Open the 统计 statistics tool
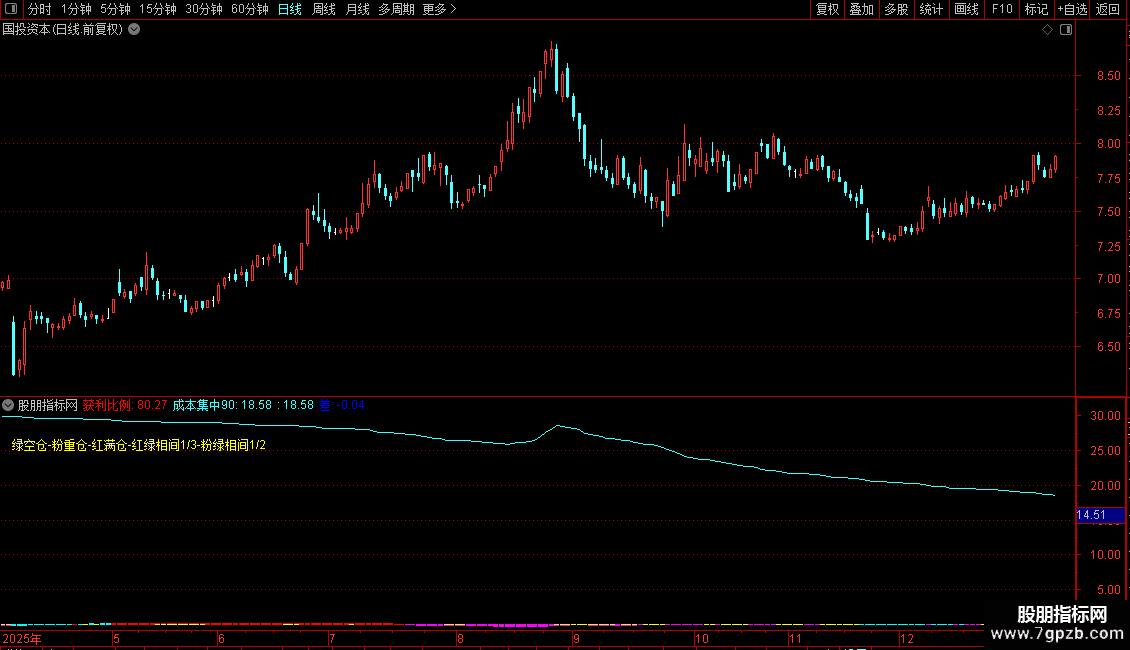Screen dimensions: 1130x650 pyautogui.click(x=931, y=9)
